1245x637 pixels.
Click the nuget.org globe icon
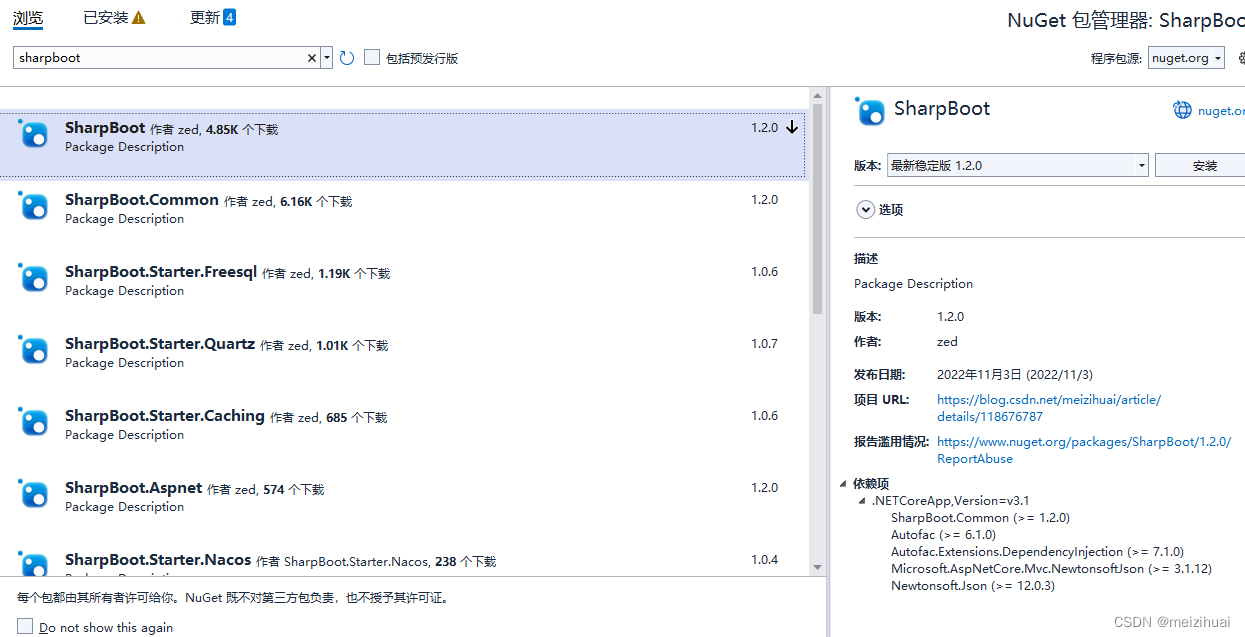(1183, 110)
